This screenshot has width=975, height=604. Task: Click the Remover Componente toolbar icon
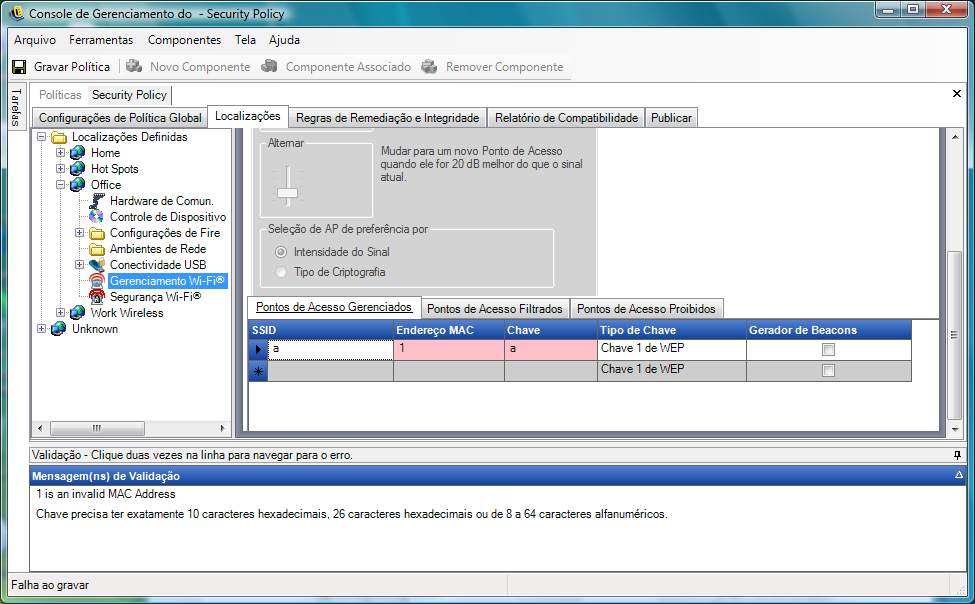point(429,66)
